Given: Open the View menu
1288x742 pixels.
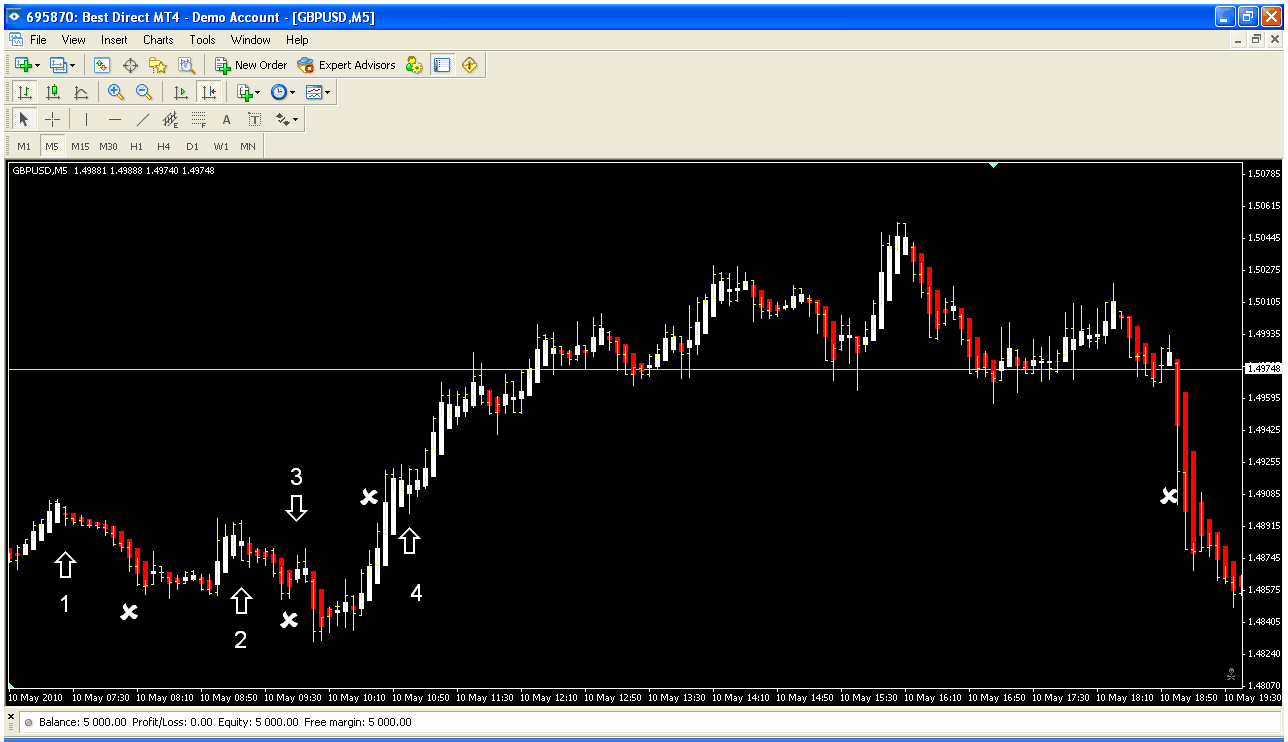Looking at the screenshot, I should pyautogui.click(x=74, y=40).
